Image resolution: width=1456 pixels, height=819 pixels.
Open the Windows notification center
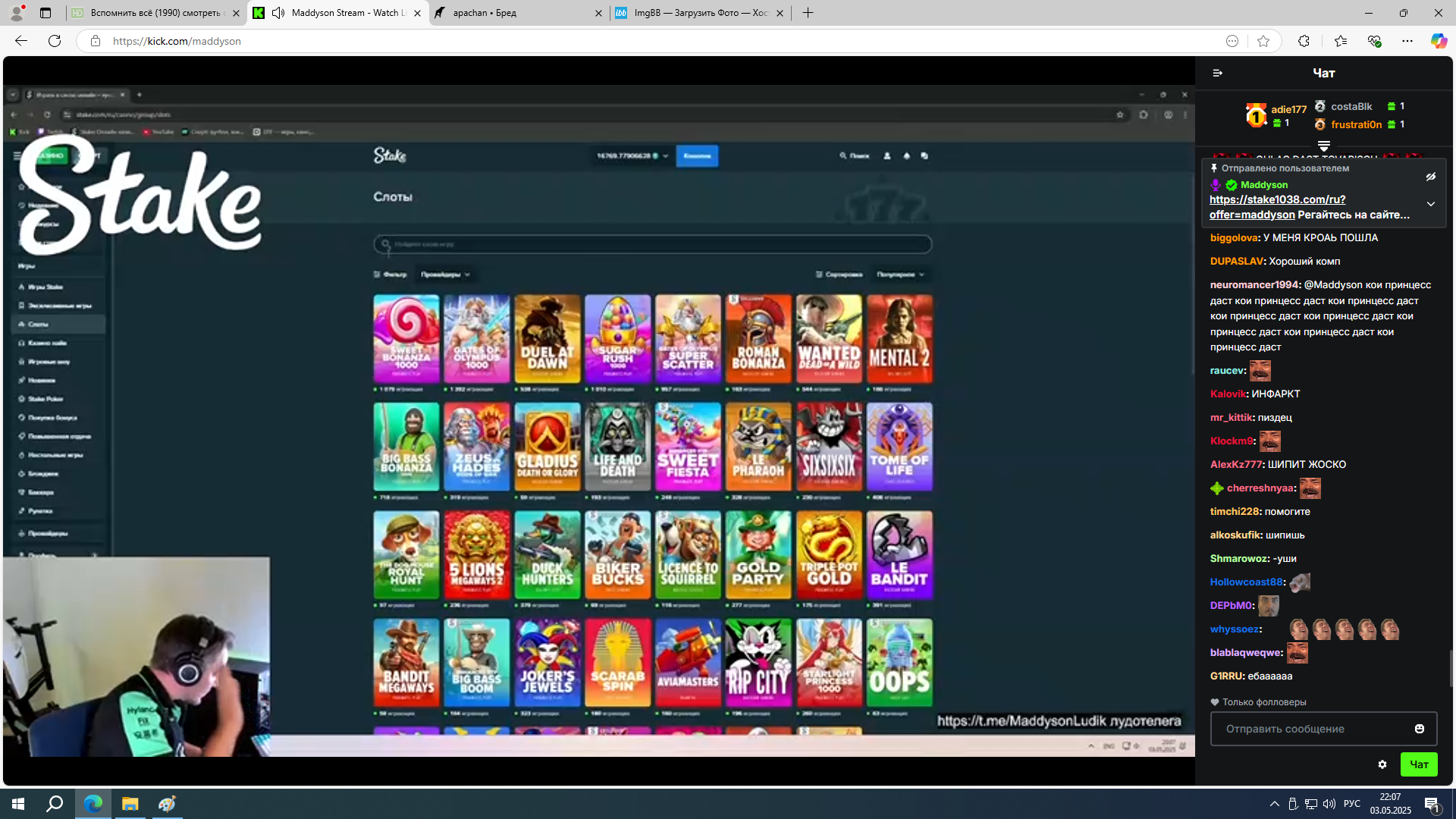(1432, 804)
